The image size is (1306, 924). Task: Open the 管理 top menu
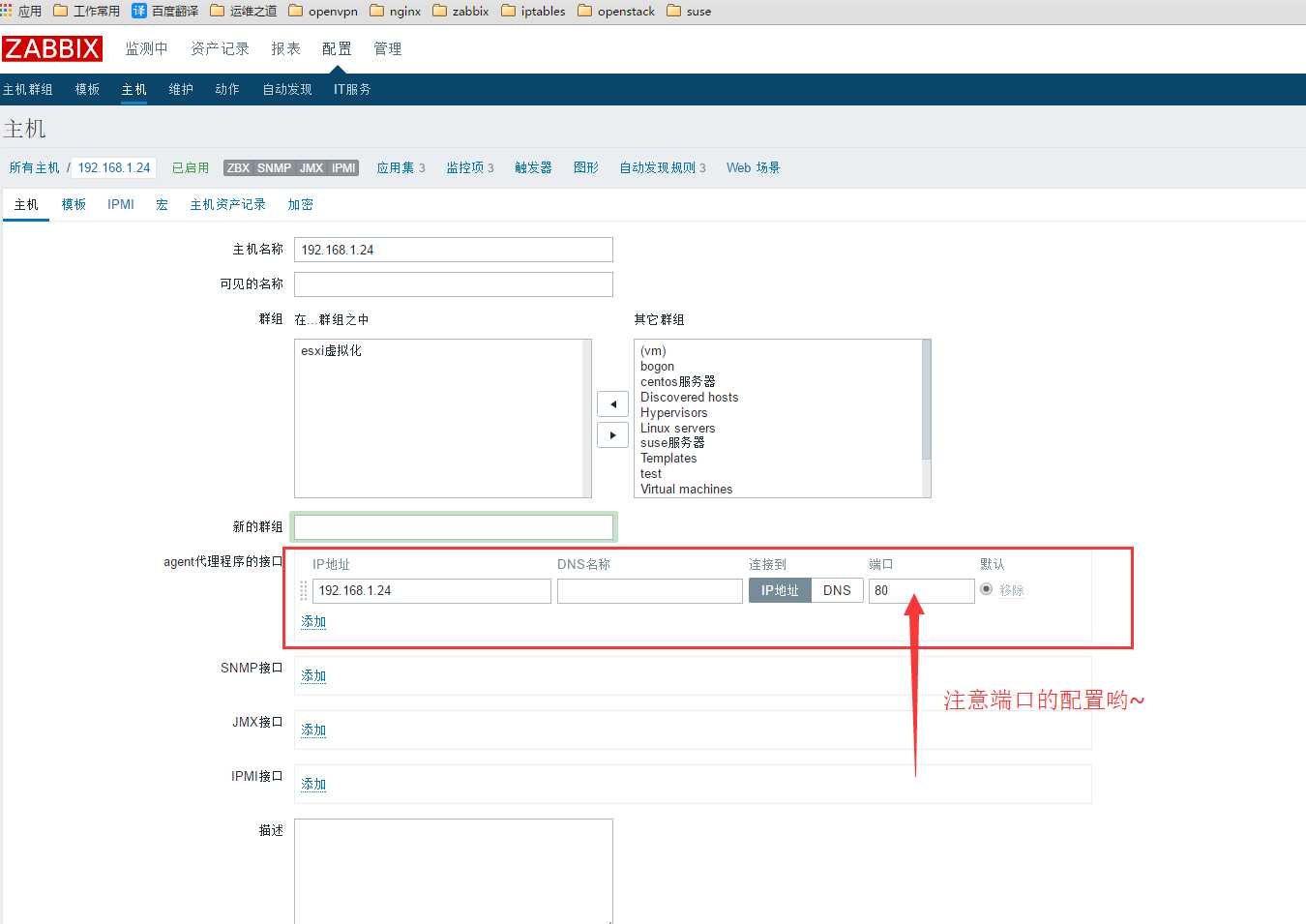click(x=388, y=48)
